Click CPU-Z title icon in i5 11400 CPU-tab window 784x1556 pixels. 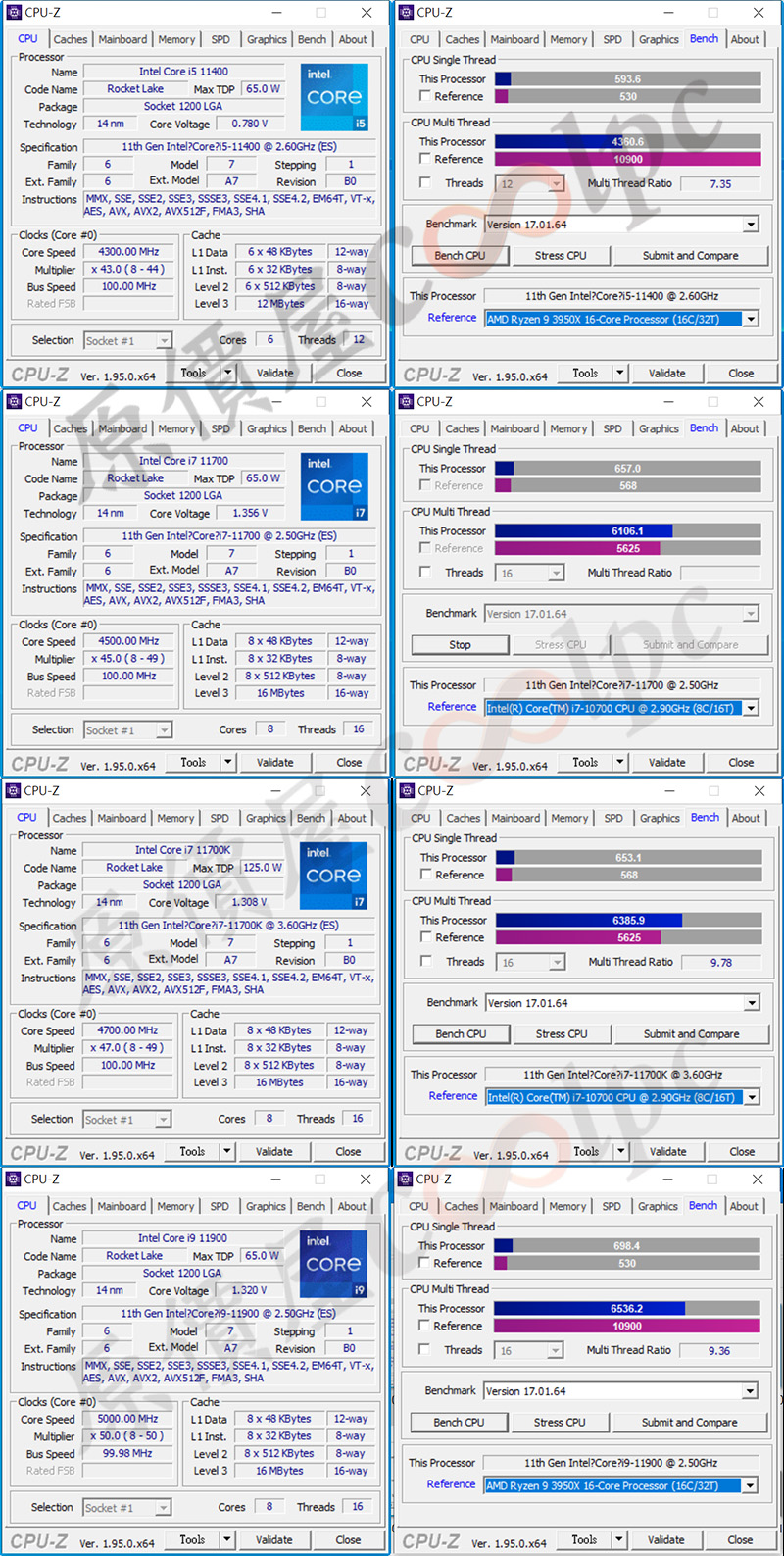coord(15,13)
